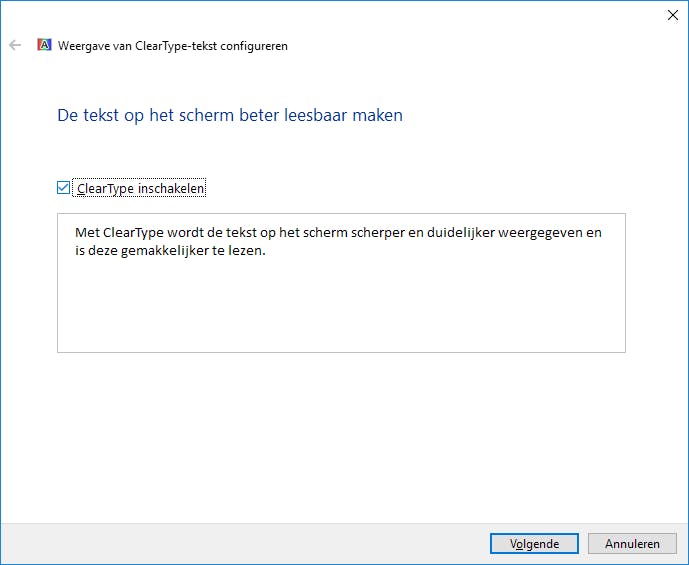
Task: Click the back arrow in the wizard header
Action: 15,45
